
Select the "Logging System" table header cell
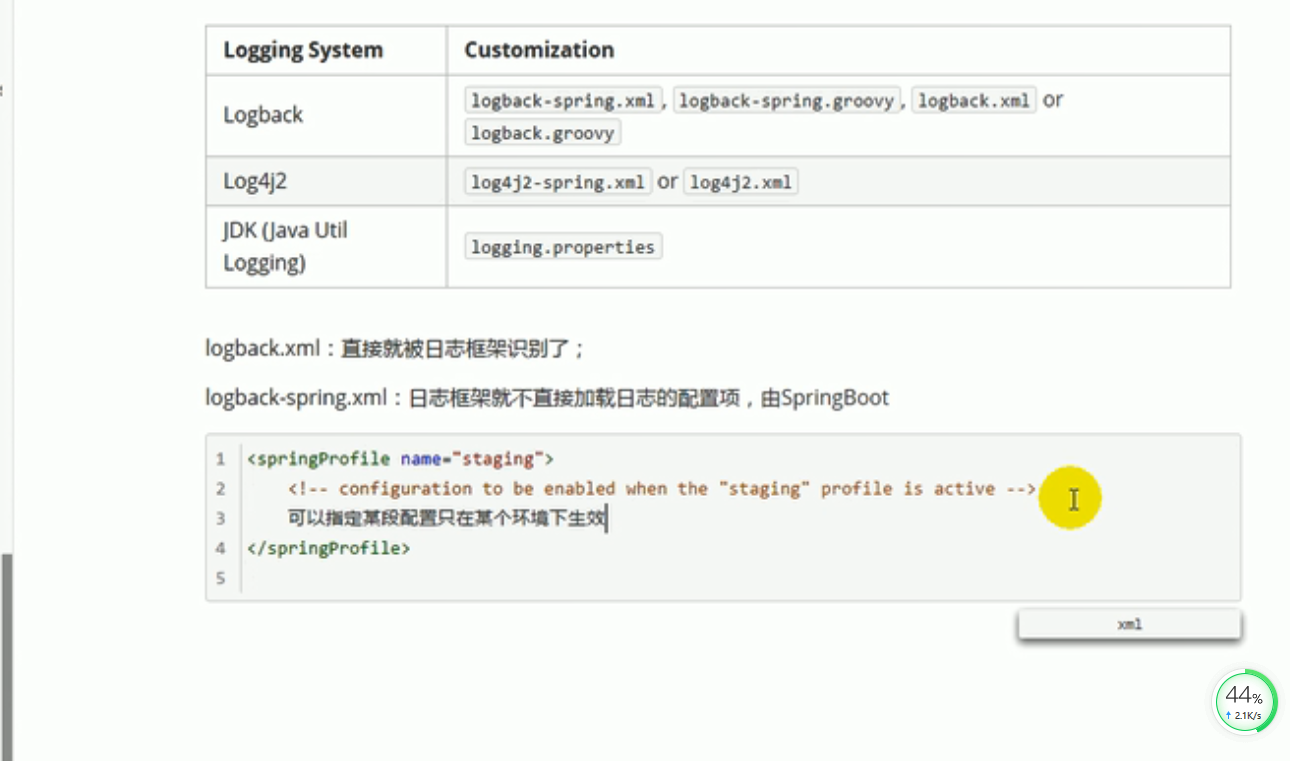[303, 50]
